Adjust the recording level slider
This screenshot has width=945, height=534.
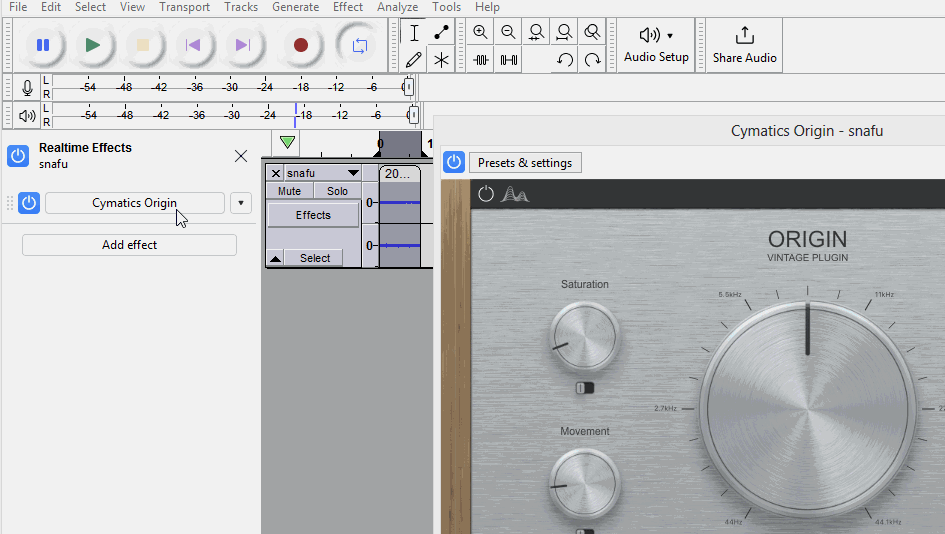tap(409, 87)
